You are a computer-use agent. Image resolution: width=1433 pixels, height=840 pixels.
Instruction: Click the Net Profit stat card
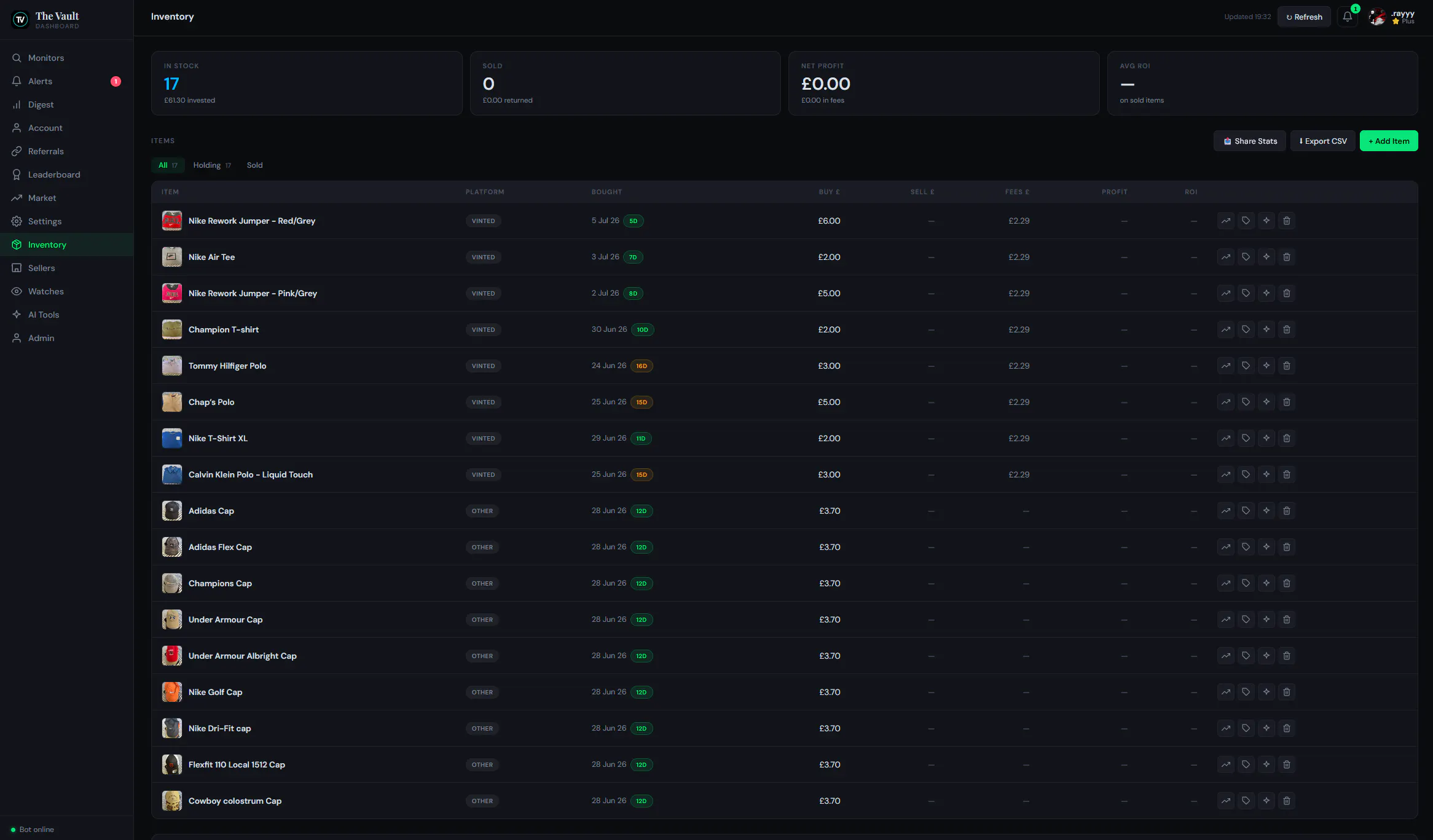coord(944,83)
